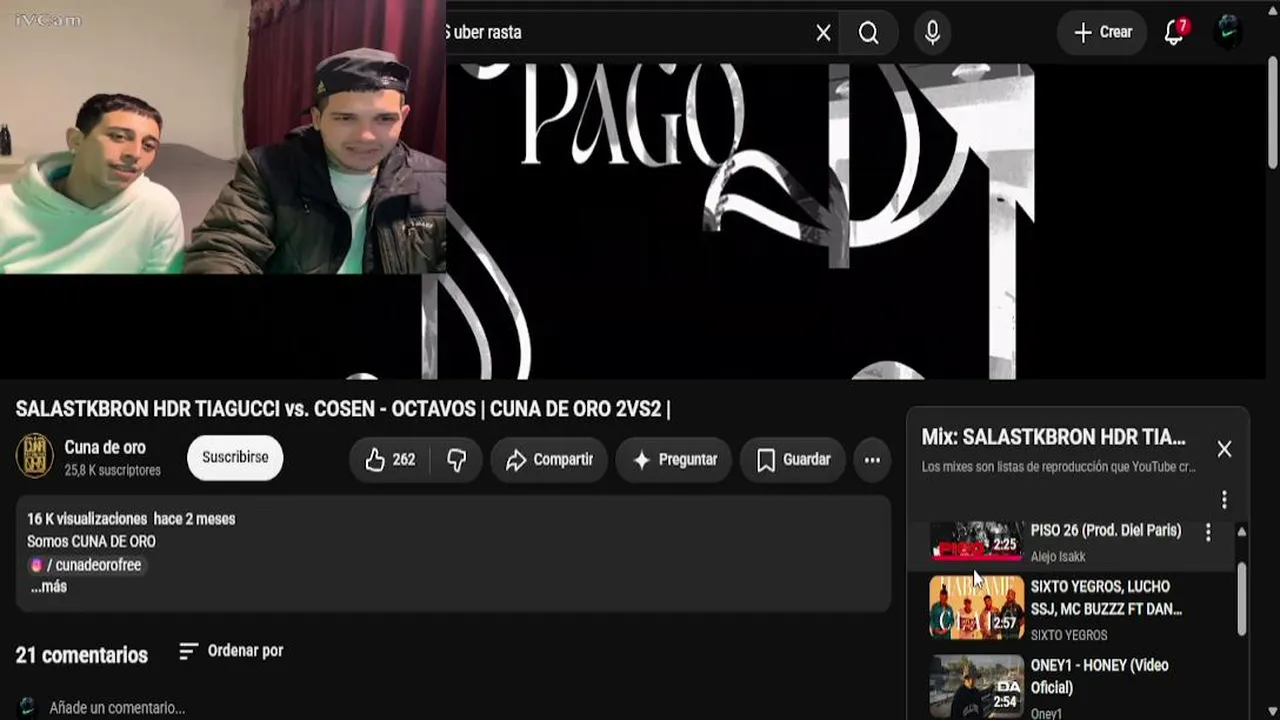Open the notifications bell
Image resolution: width=1280 pixels, height=720 pixels.
pos(1175,33)
